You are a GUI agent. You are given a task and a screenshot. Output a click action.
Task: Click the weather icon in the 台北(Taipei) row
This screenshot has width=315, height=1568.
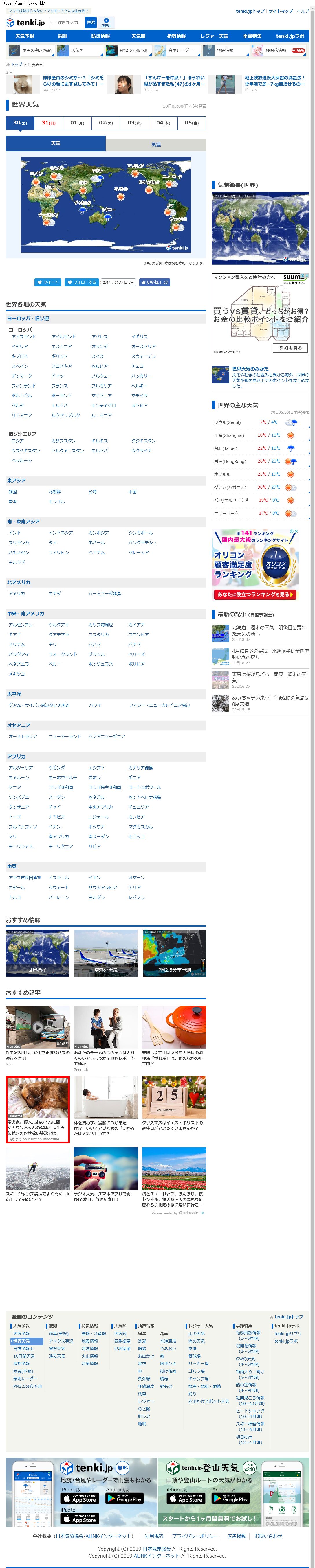pos(291,448)
